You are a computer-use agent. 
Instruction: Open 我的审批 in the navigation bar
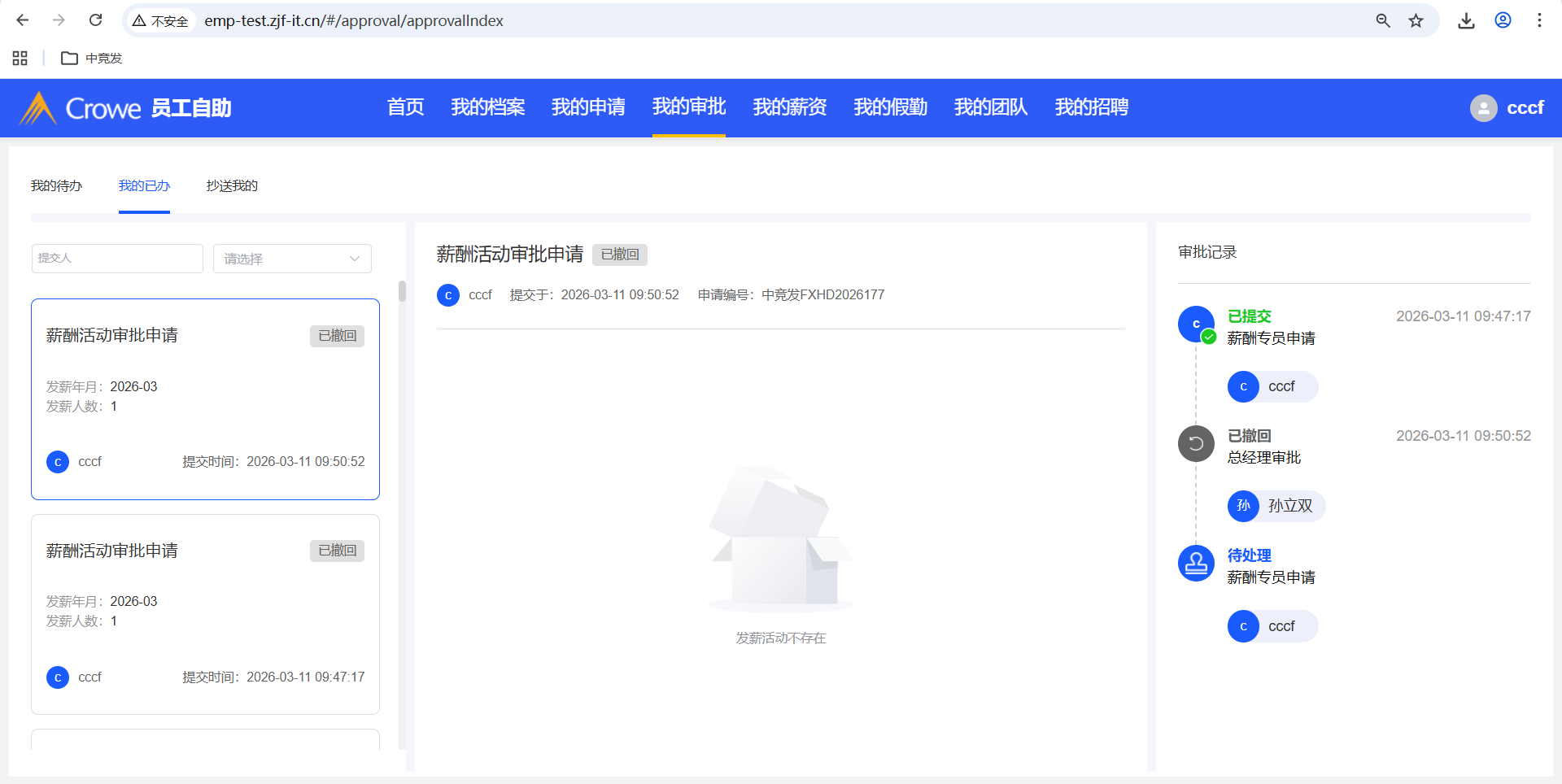coord(689,107)
